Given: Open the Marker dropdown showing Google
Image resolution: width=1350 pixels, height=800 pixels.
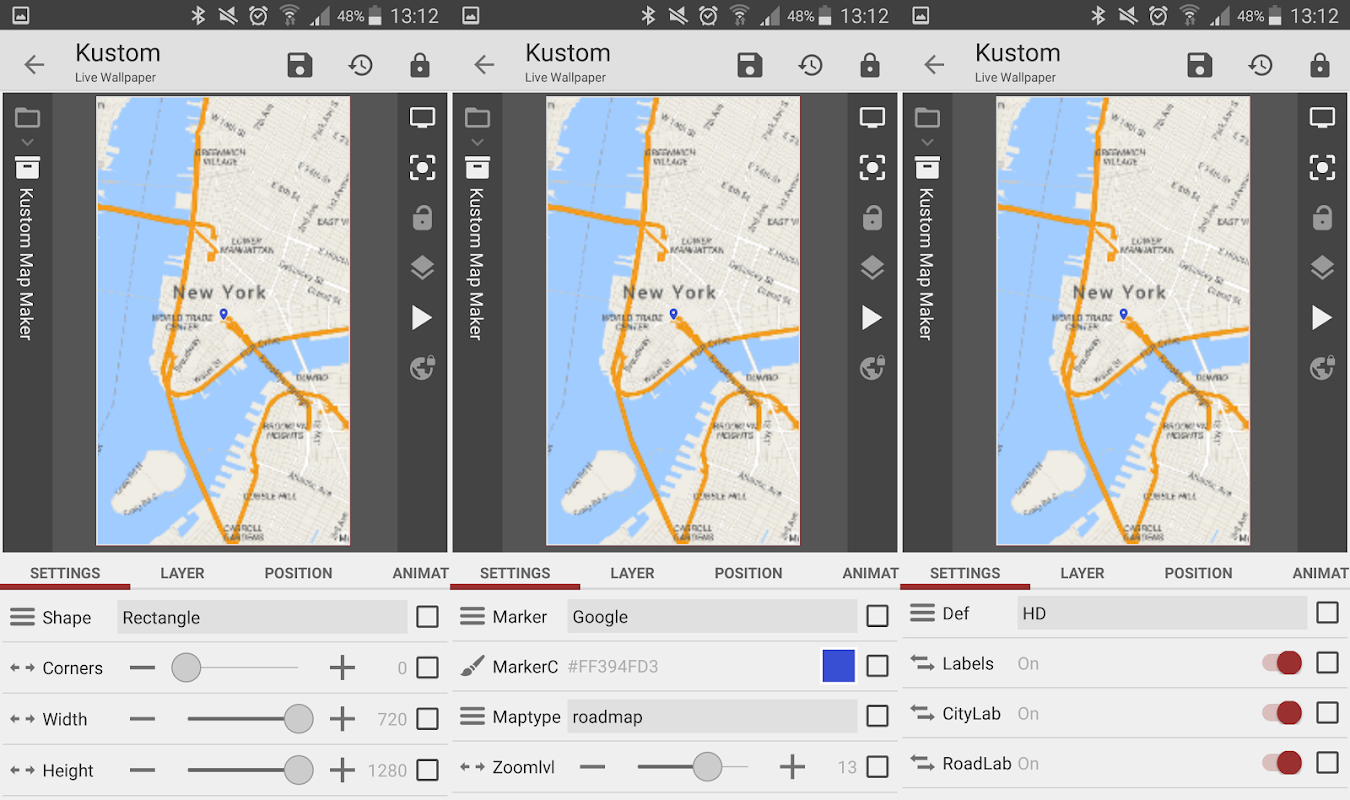Looking at the screenshot, I should (712, 616).
